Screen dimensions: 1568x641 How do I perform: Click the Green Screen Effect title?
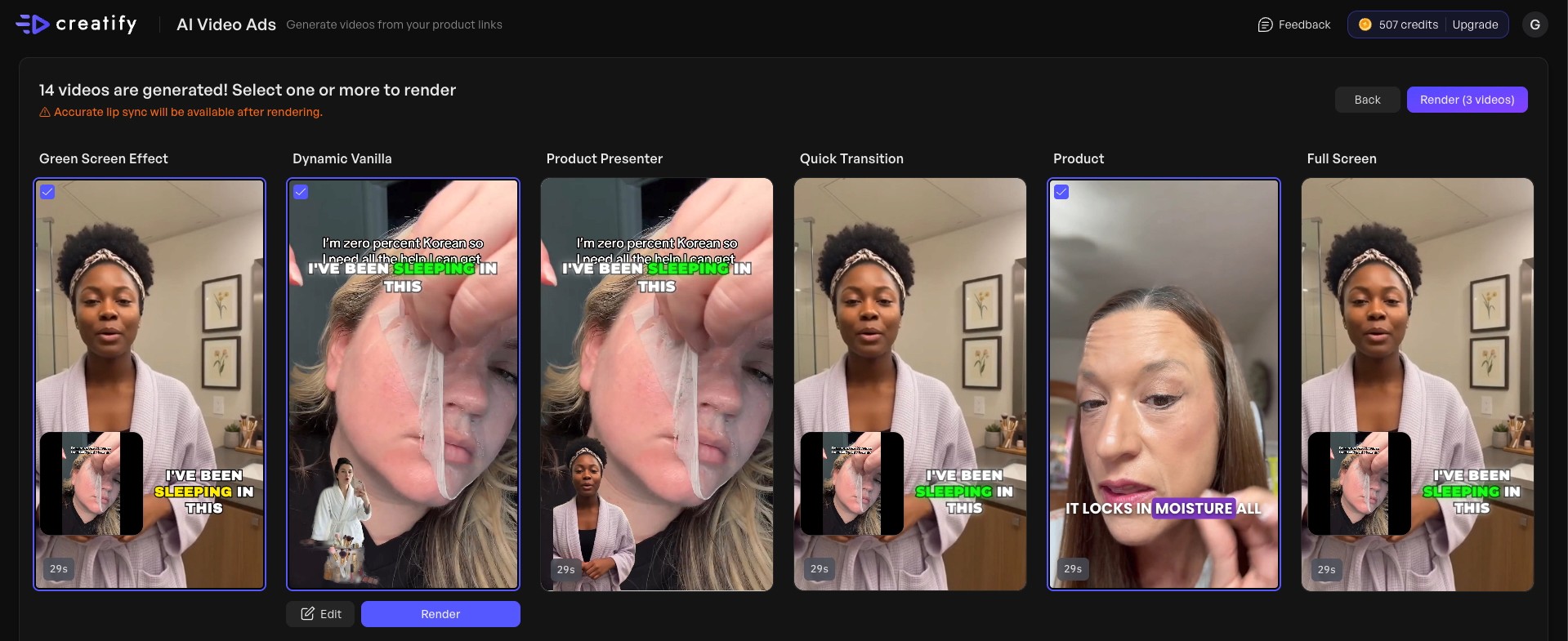pos(104,158)
